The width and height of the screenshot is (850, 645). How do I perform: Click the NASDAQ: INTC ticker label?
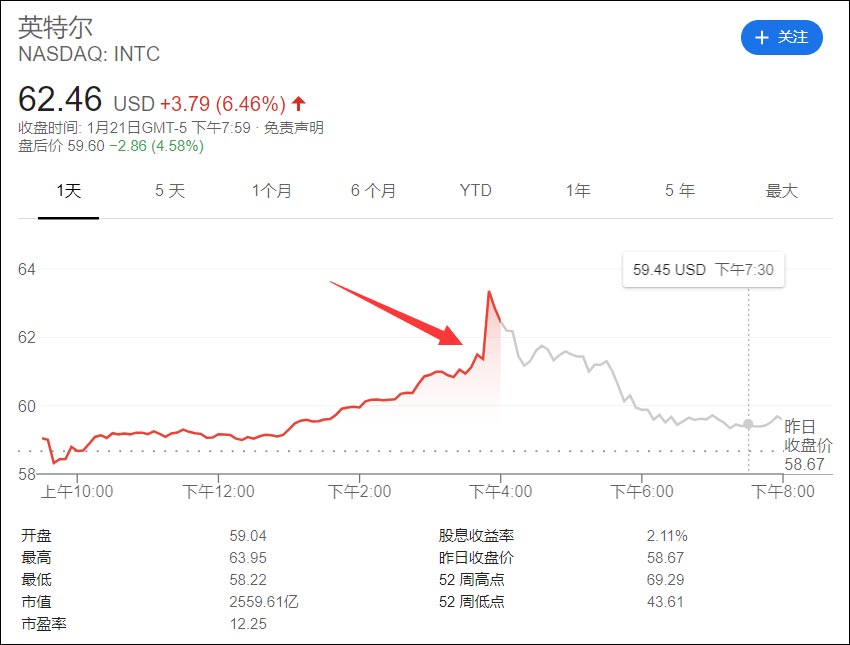coord(89,55)
